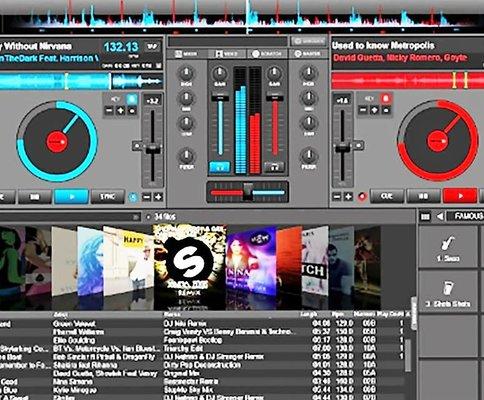Click the left channel GAIN knob

(x=219, y=73)
